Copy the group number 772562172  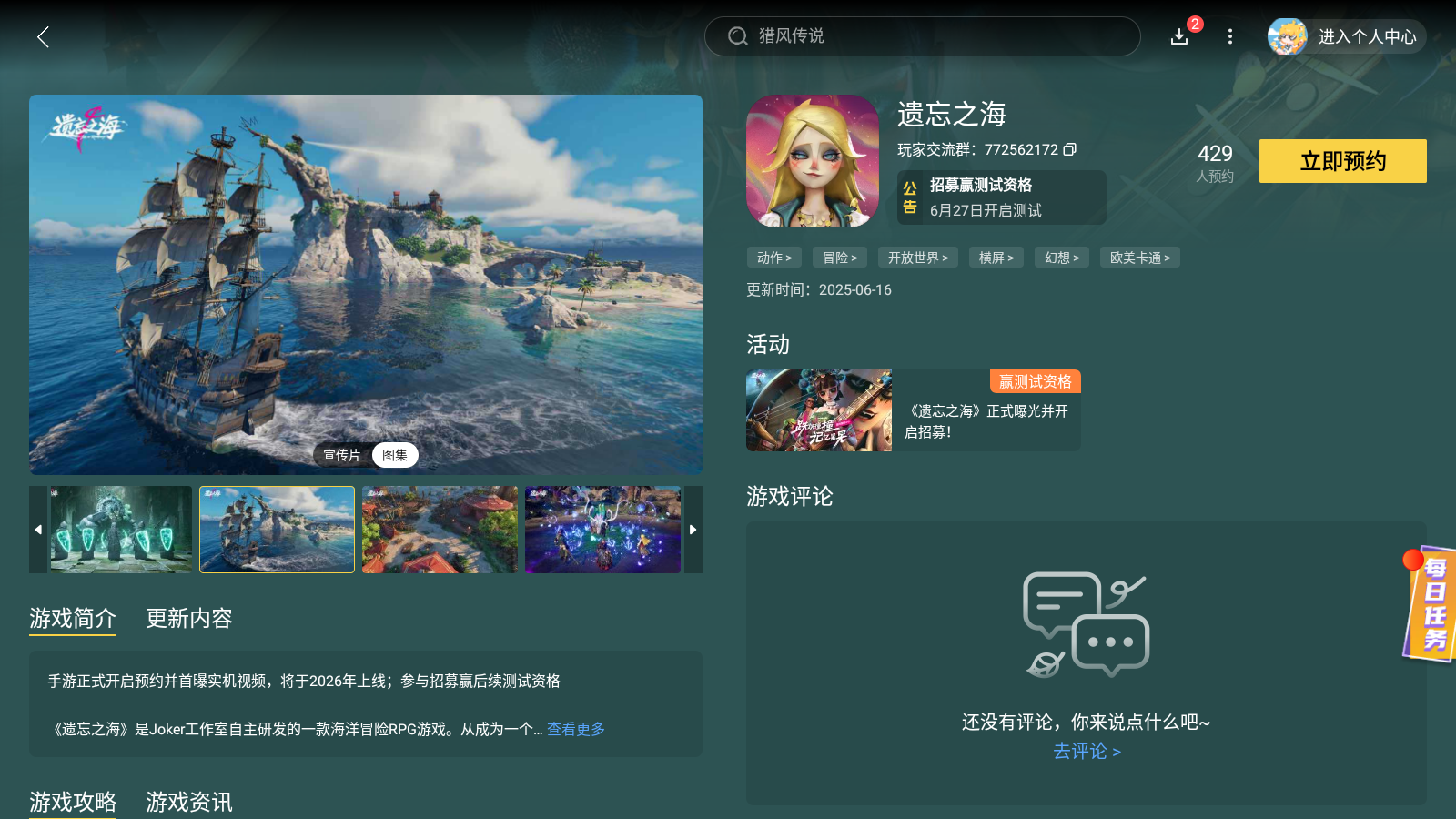click(x=1071, y=149)
